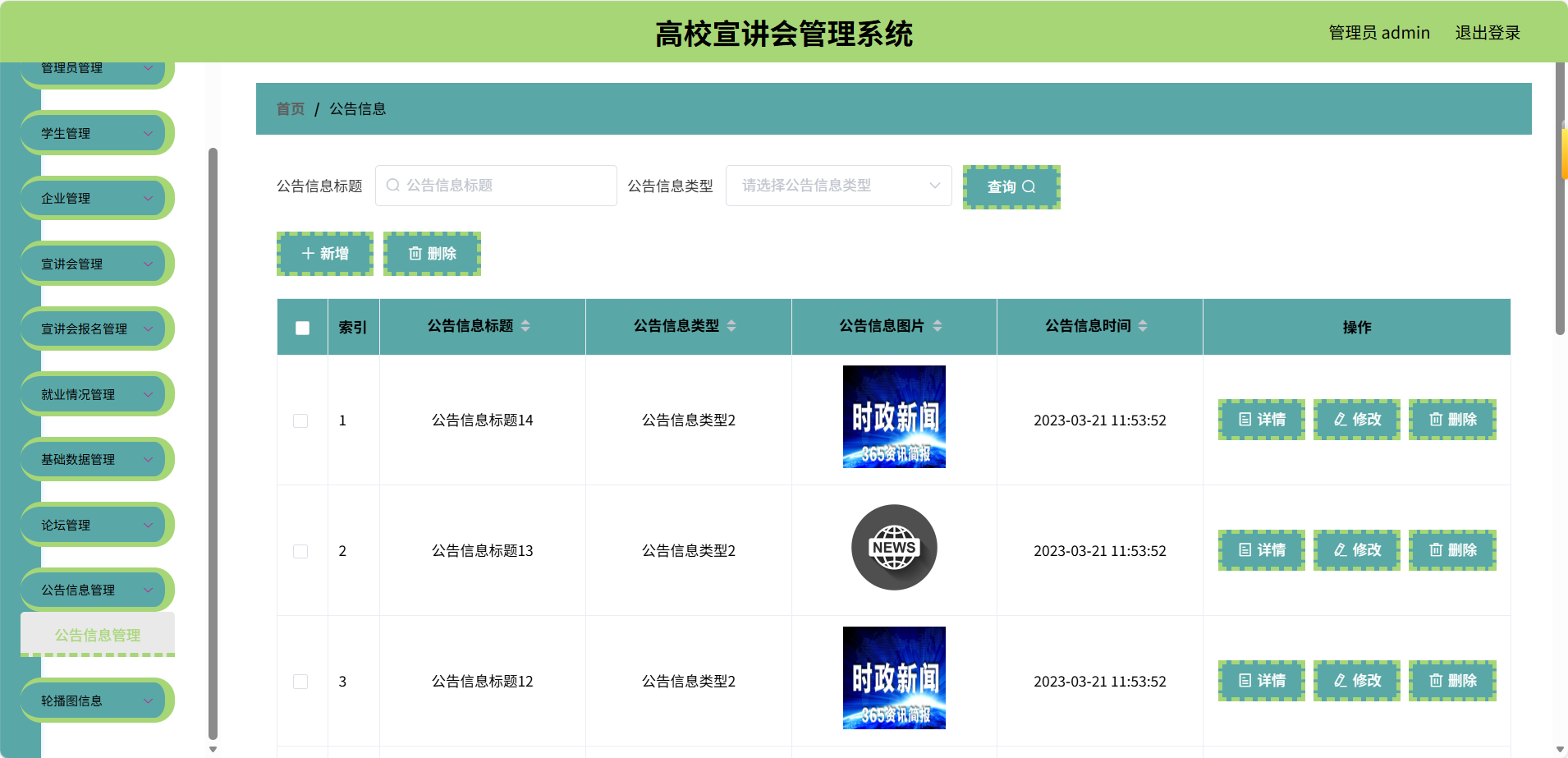Viewport: 1568px width, 758px height.
Task: Click 修改 for 公告信息标题14 row
Action: (1357, 420)
